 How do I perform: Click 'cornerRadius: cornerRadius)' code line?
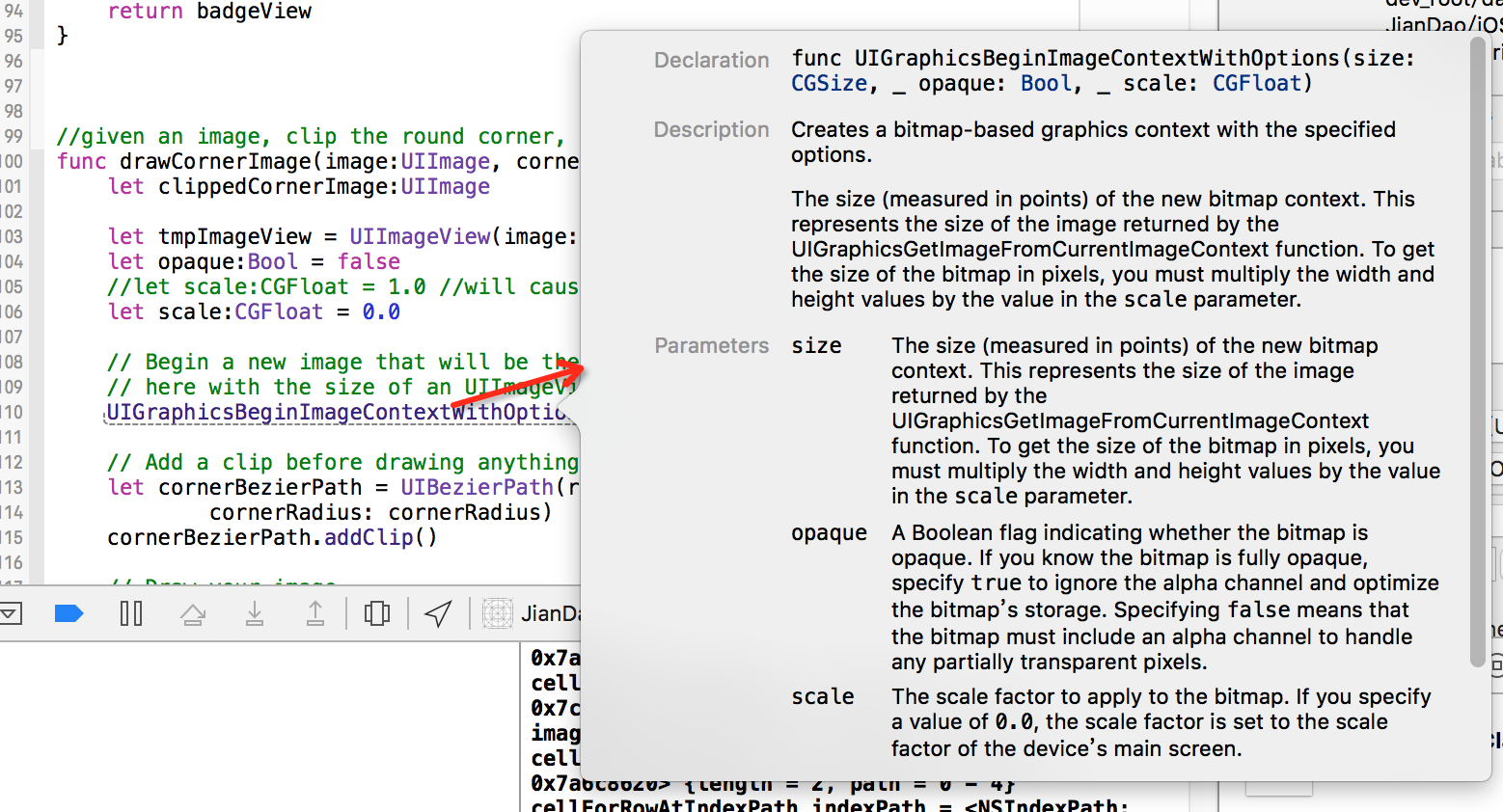[x=381, y=512]
